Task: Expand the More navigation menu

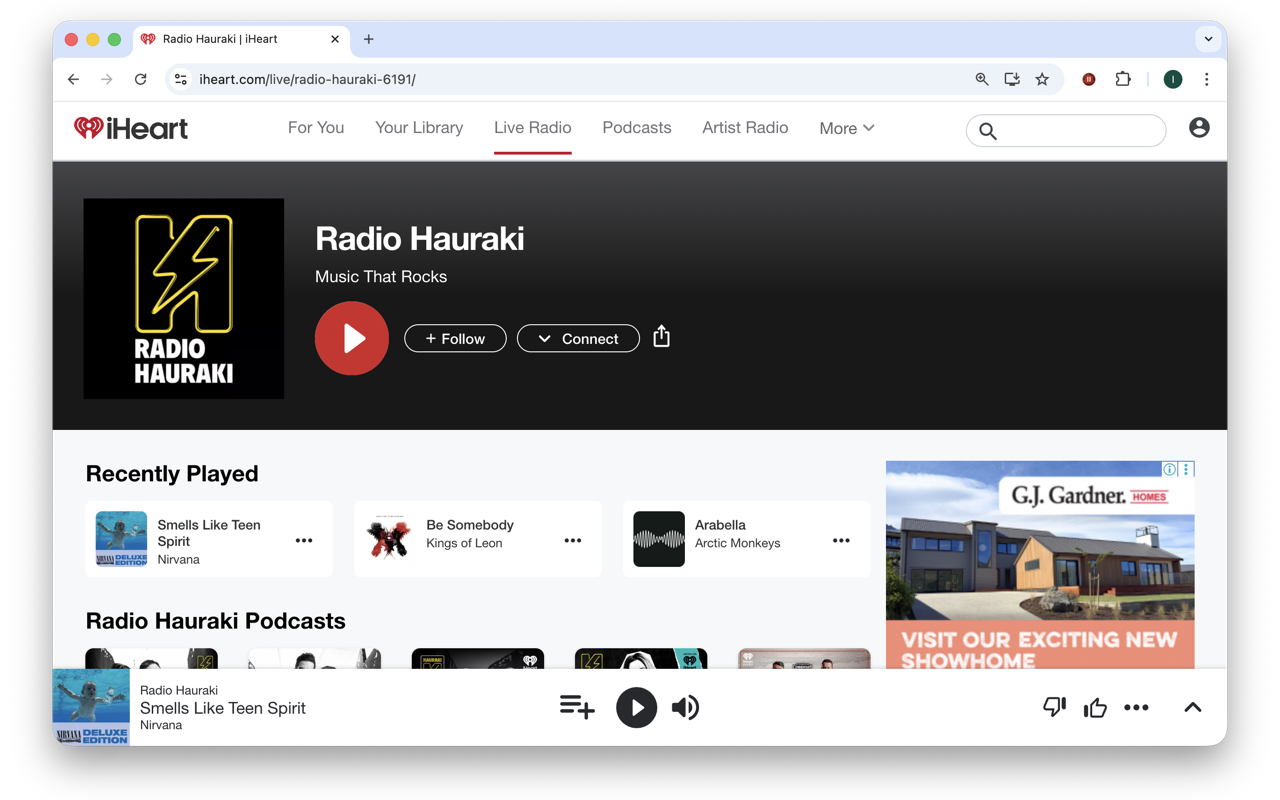Action: tap(847, 128)
